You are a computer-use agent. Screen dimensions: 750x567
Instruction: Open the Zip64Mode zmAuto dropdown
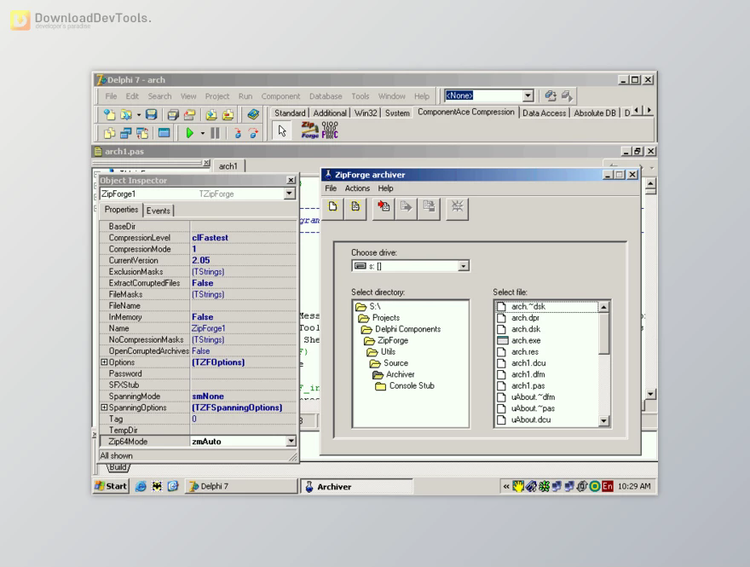coord(290,441)
